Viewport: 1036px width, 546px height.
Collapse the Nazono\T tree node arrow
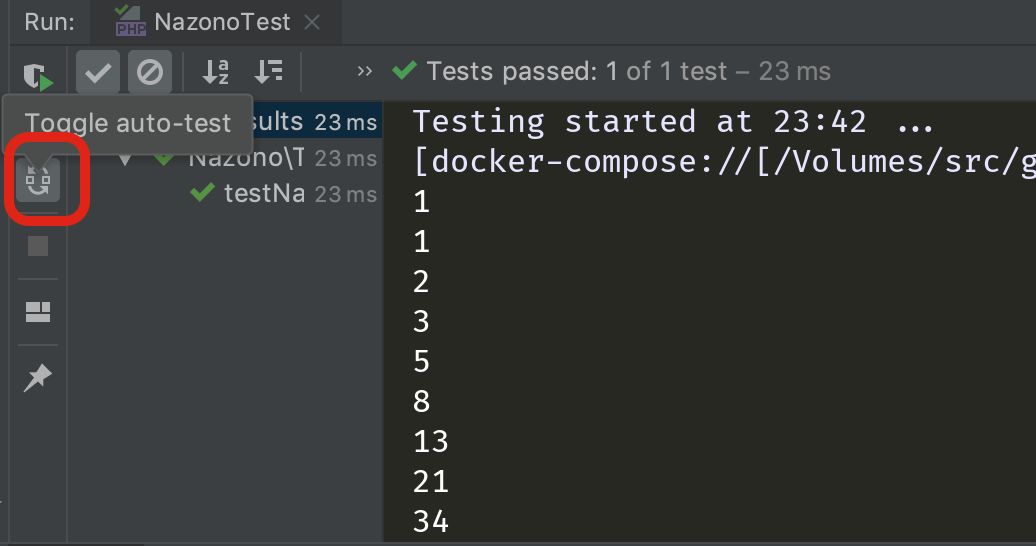click(x=125, y=158)
